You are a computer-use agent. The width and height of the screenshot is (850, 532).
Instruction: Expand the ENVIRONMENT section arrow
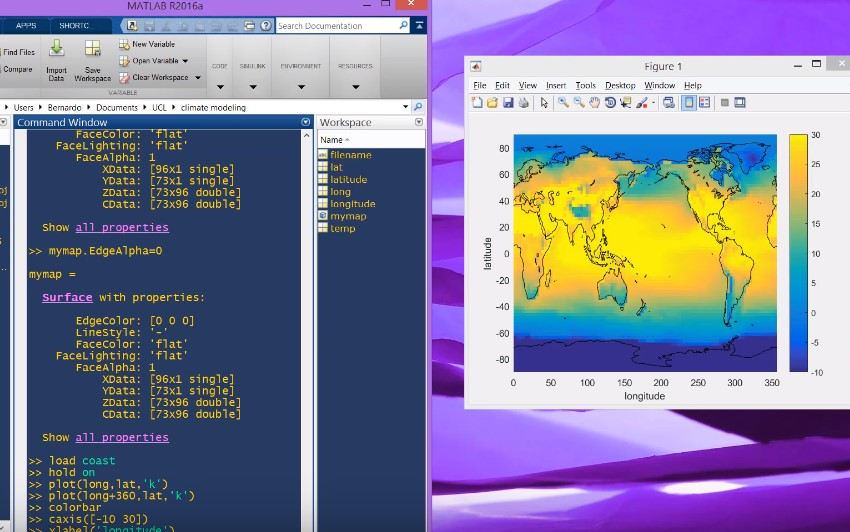coord(301,86)
